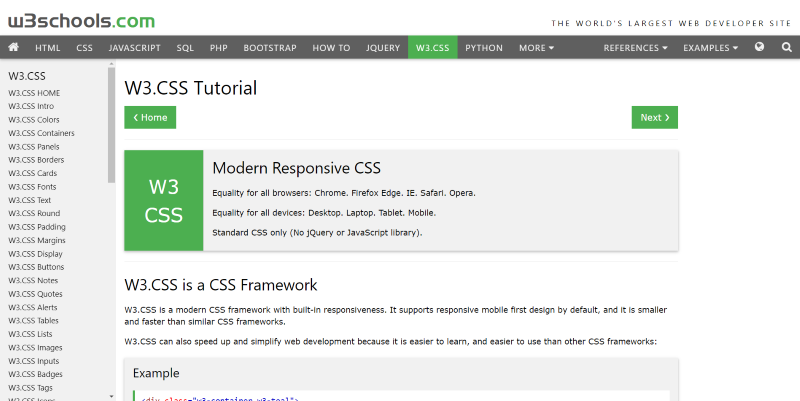Open the PHP navbar item
This screenshot has height=401, width=800.
coord(218,47)
